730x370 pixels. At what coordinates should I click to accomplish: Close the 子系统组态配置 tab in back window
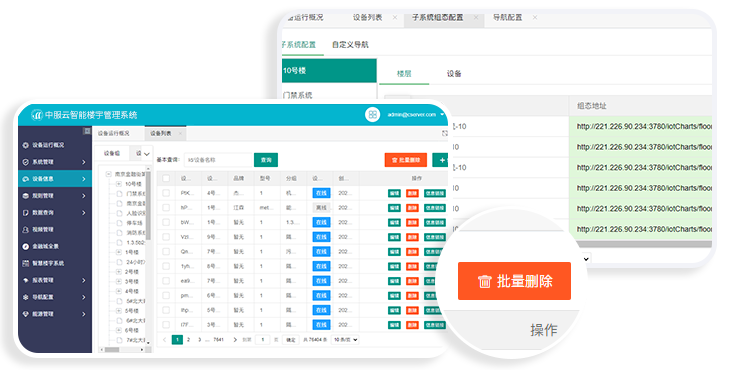[x=476, y=18]
